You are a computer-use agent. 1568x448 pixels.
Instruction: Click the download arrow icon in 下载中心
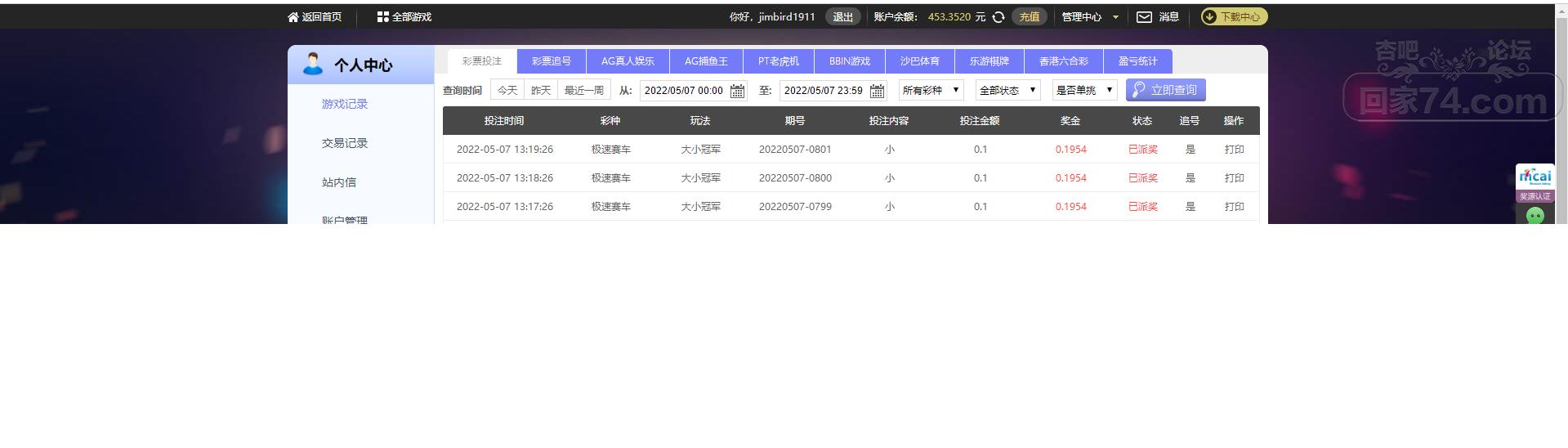1209,16
